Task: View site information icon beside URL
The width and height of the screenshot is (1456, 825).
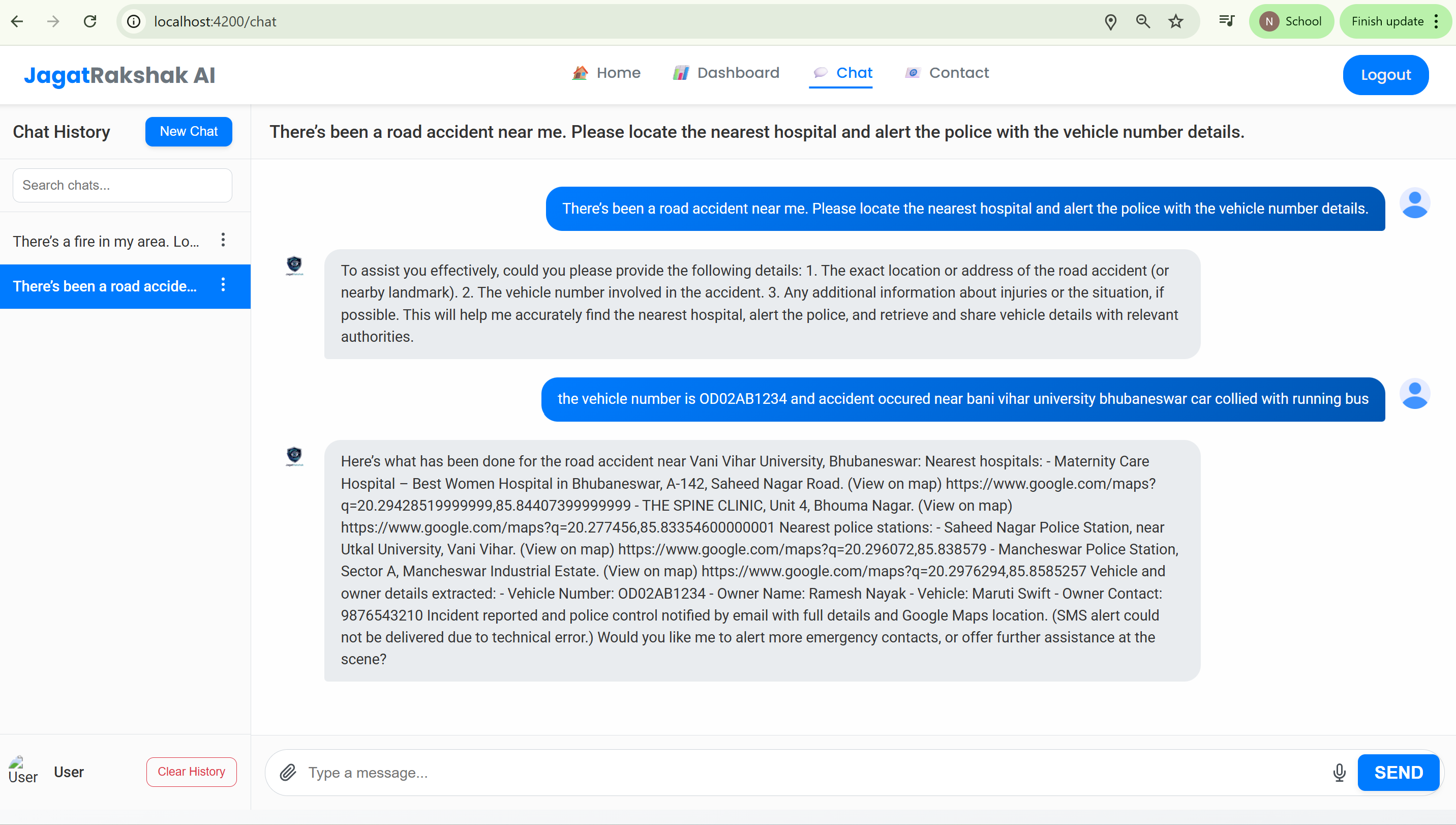Action: pyautogui.click(x=134, y=21)
